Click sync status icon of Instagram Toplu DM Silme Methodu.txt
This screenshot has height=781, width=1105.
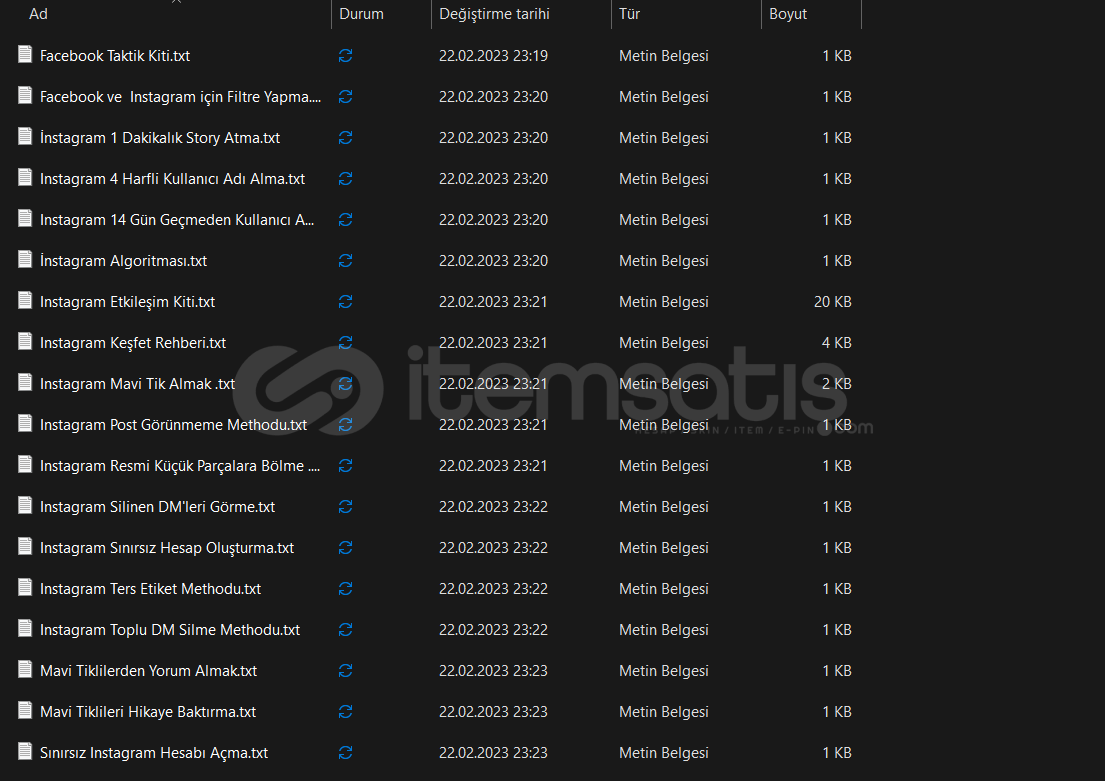[x=345, y=629]
